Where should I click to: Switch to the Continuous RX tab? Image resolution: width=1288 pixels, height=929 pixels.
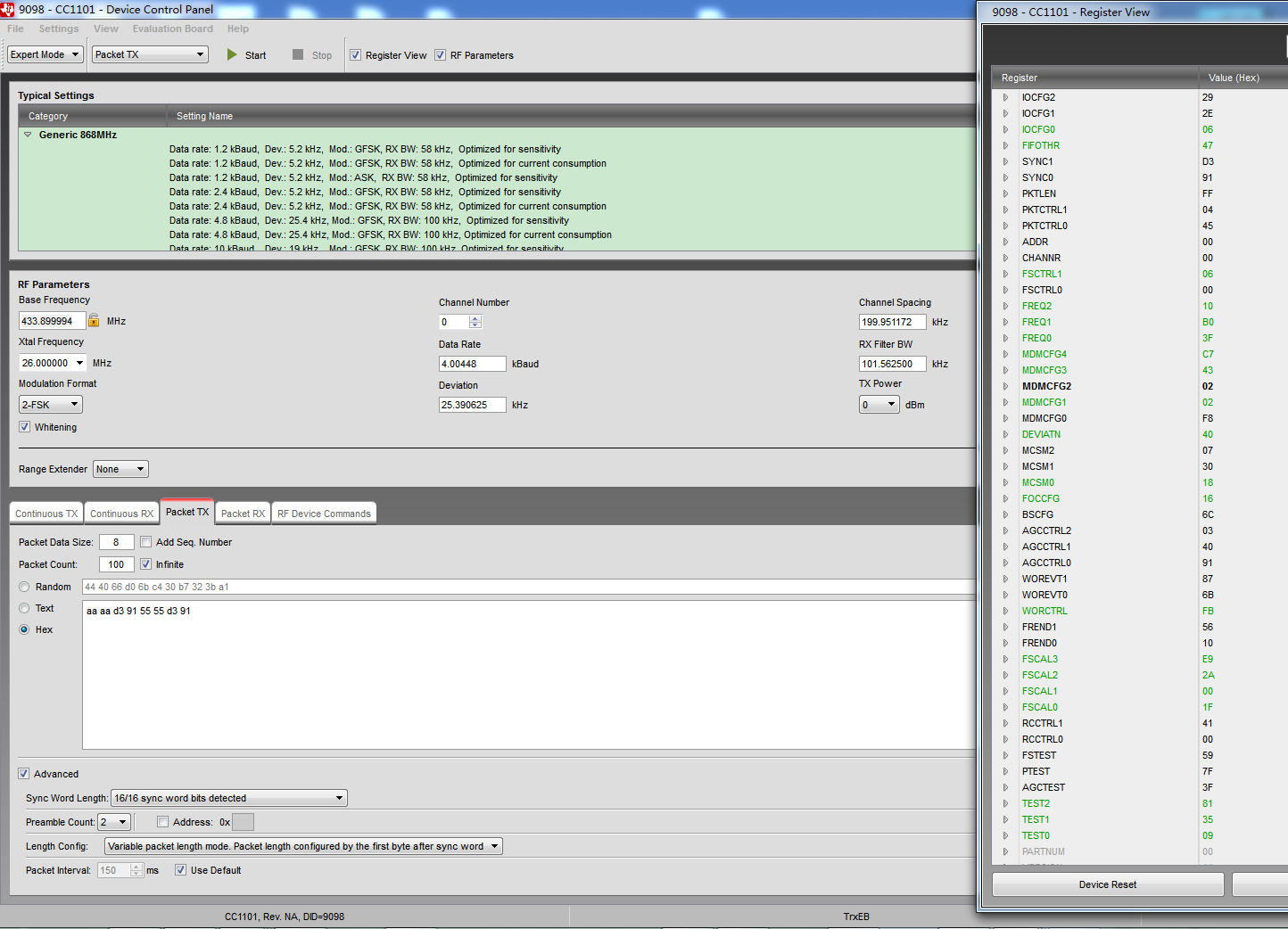[121, 514]
